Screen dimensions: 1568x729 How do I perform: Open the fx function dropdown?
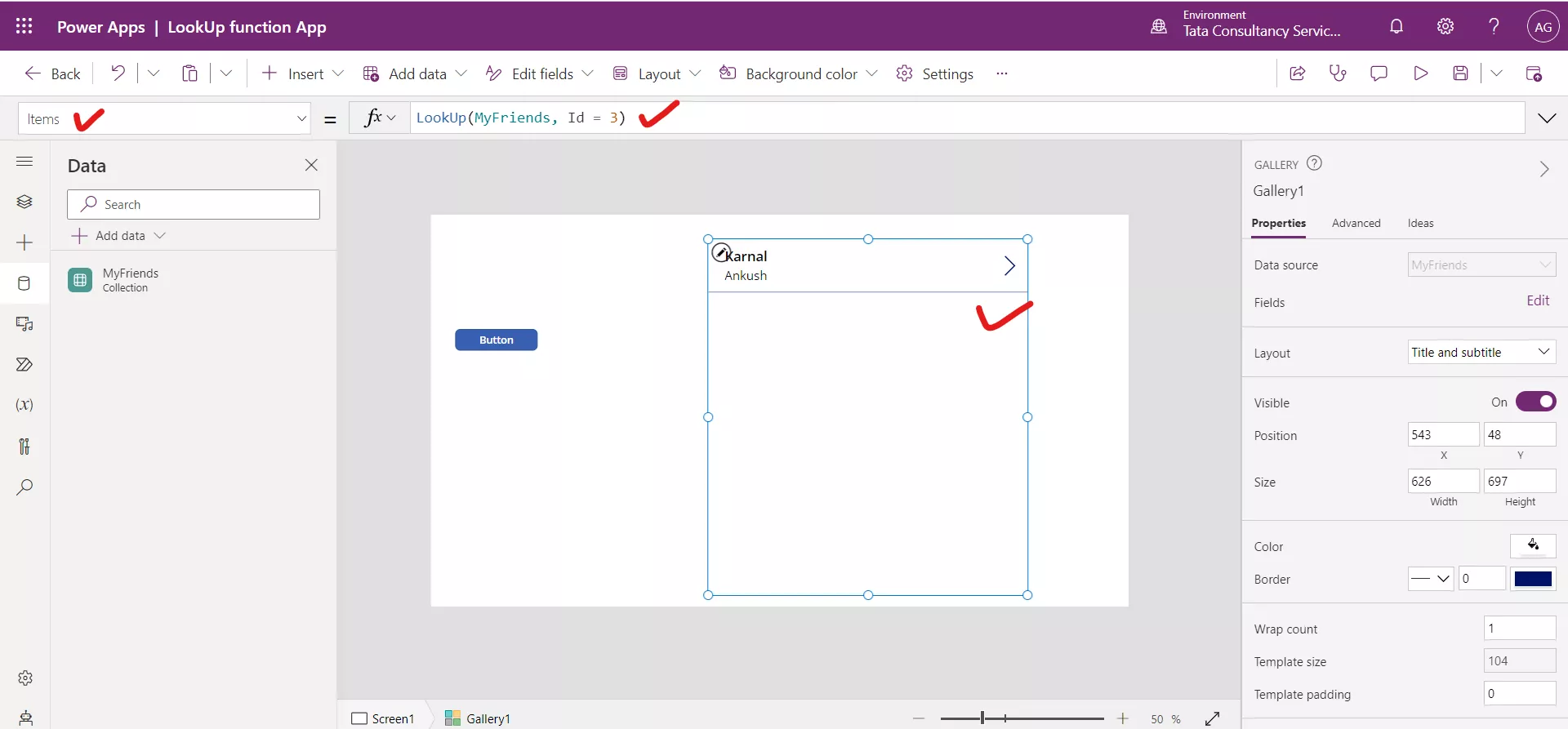tap(380, 118)
